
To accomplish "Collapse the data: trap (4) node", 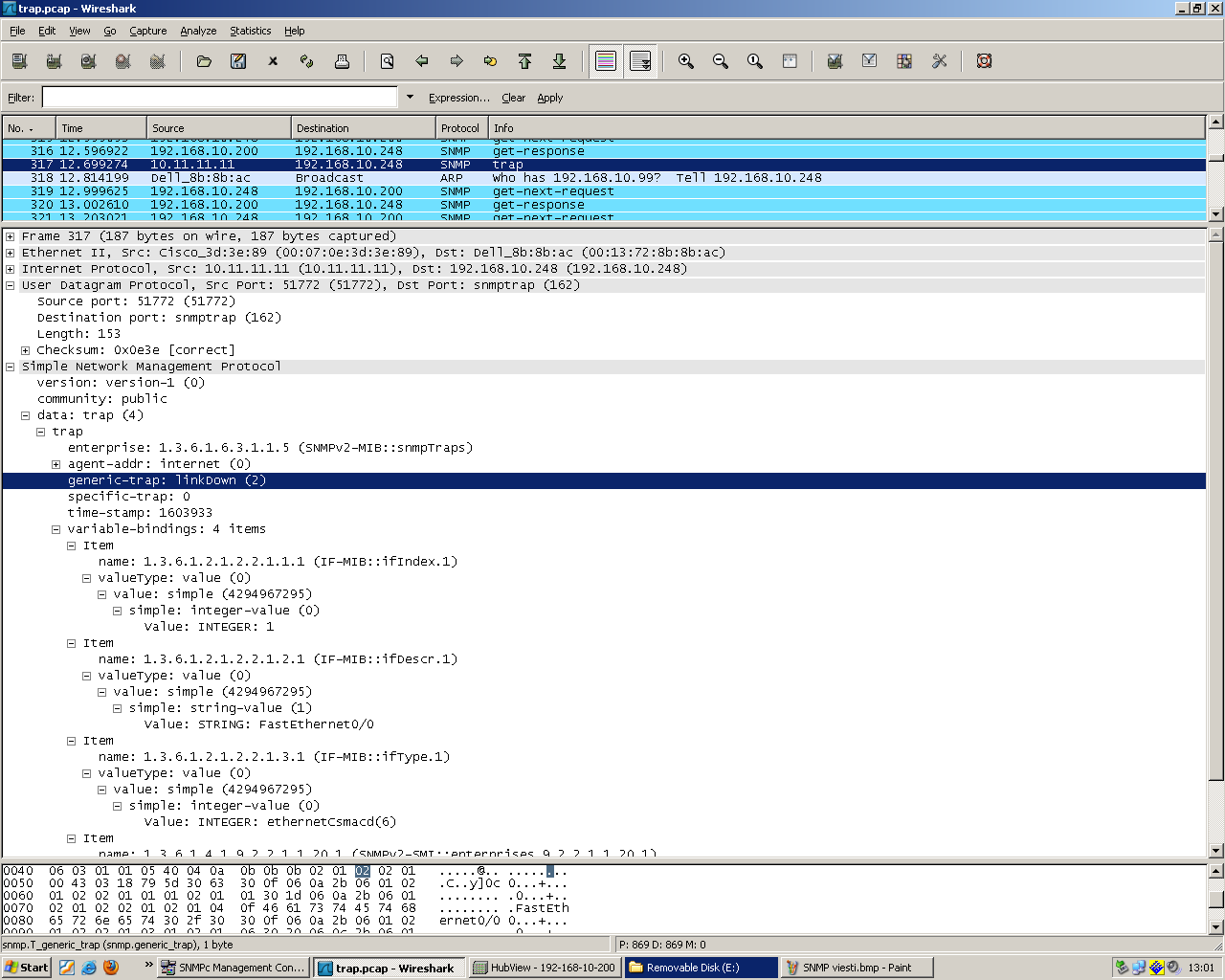I will coord(26,415).
